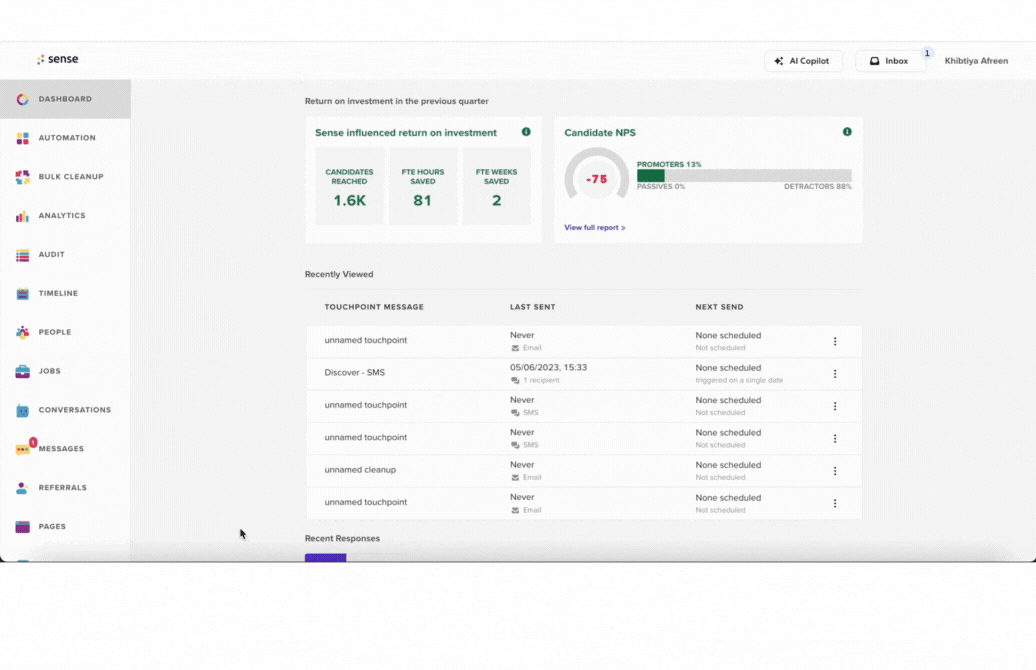Go to the People menu item

click(65, 332)
